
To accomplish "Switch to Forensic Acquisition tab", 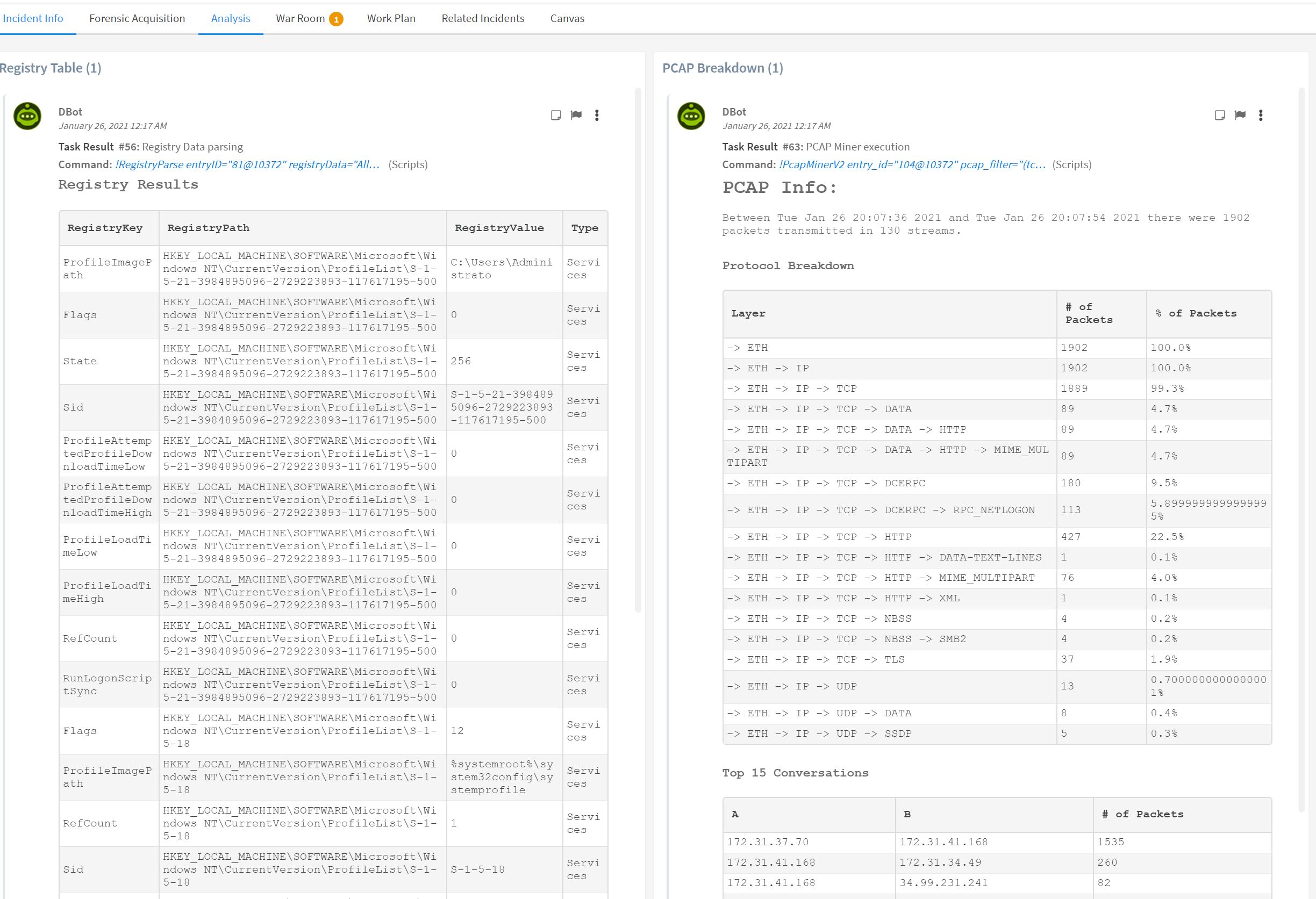I will click(137, 18).
